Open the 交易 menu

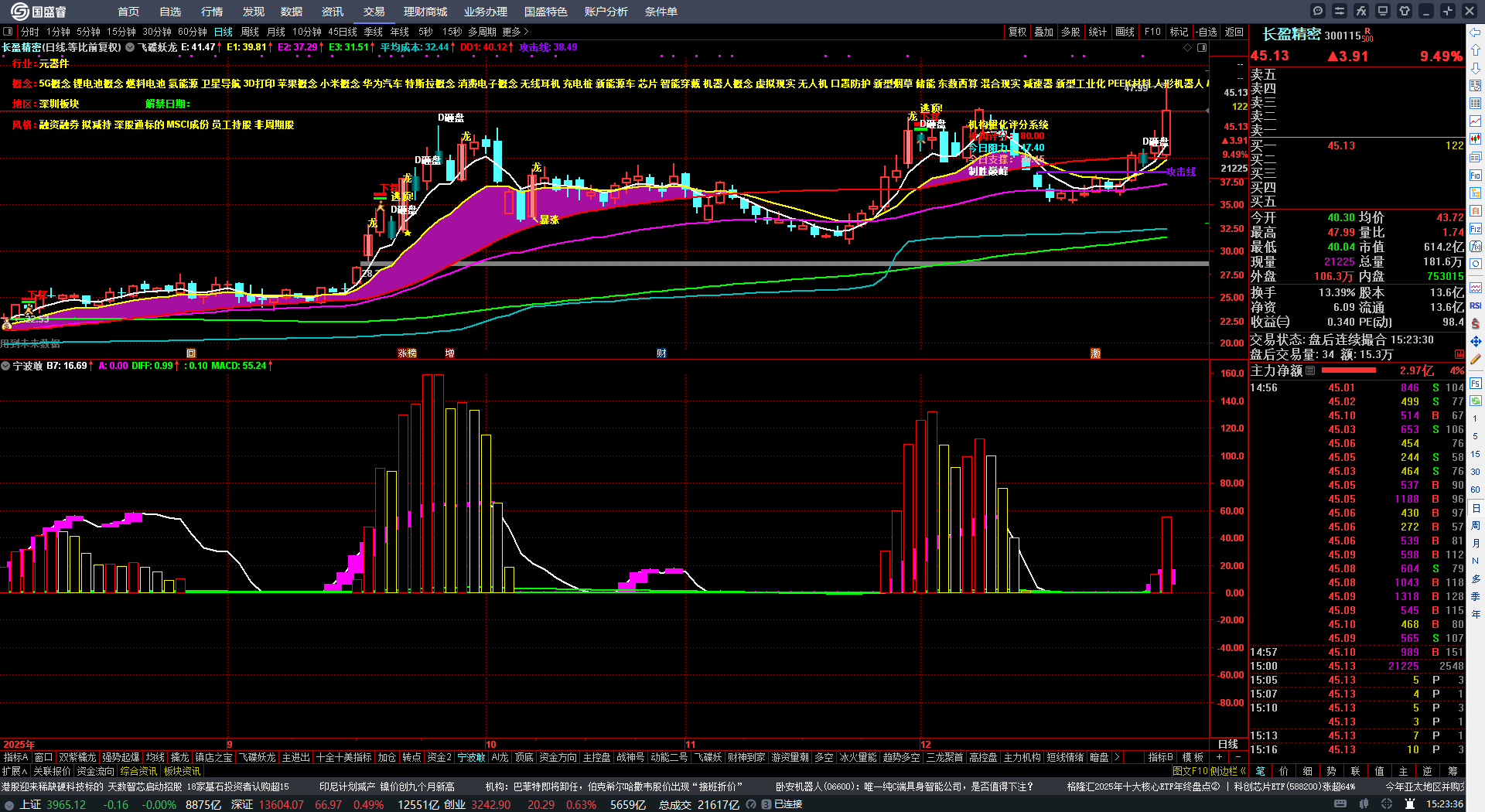coord(374,12)
